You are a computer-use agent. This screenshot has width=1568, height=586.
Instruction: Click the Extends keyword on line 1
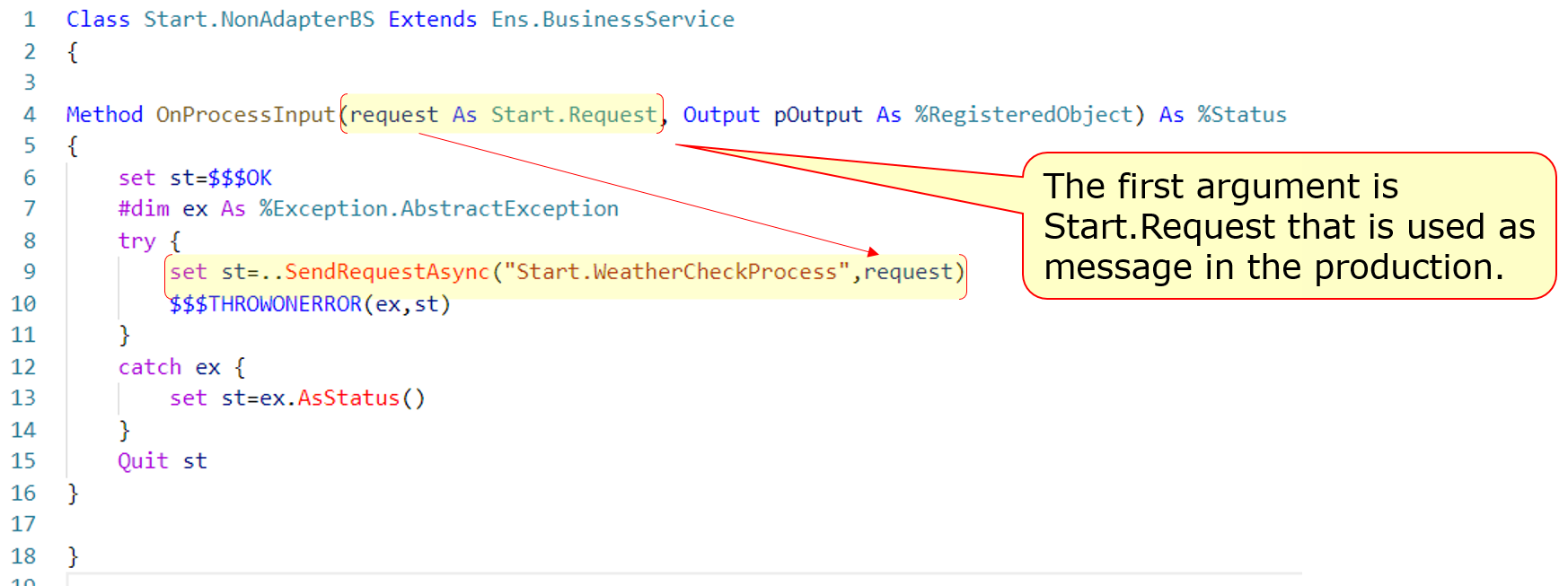tap(432, 20)
